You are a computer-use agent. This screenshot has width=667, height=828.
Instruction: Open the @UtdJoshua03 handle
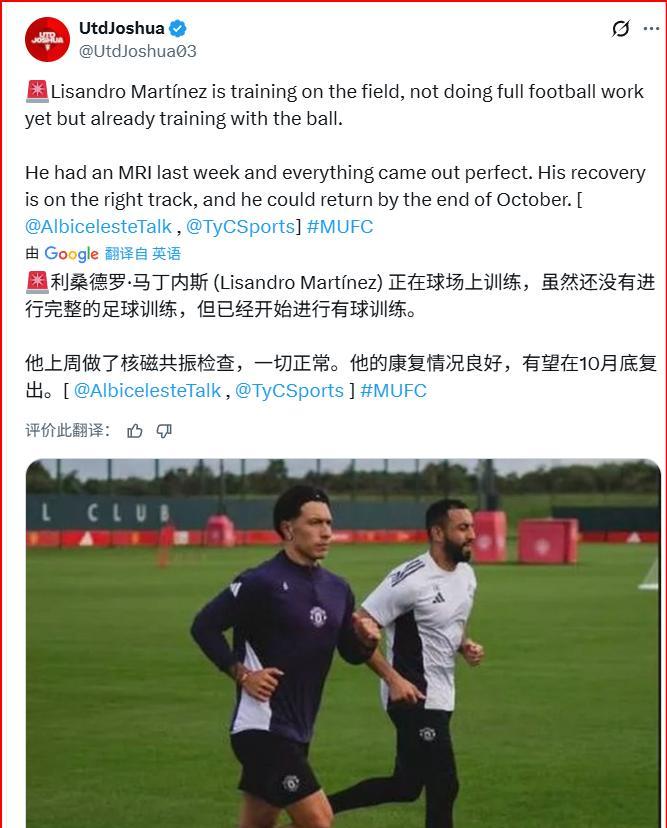(137, 51)
